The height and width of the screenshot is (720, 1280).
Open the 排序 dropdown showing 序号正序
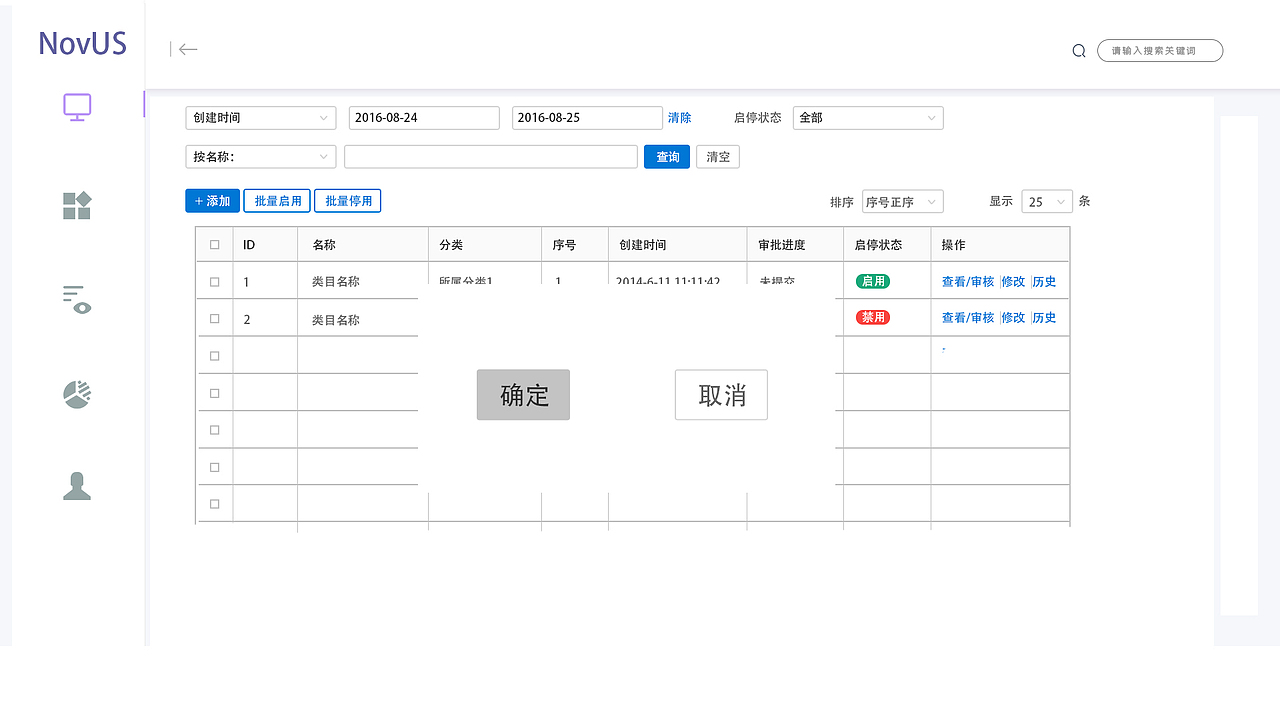(902, 201)
